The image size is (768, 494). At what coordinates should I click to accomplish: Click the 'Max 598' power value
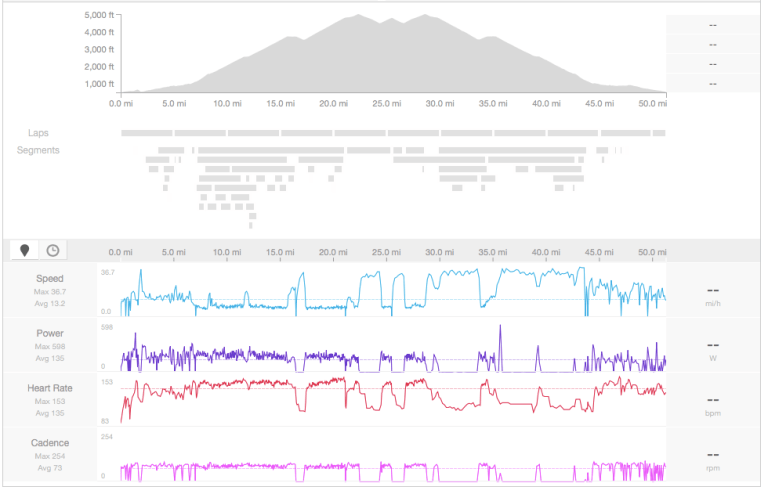coord(49,347)
